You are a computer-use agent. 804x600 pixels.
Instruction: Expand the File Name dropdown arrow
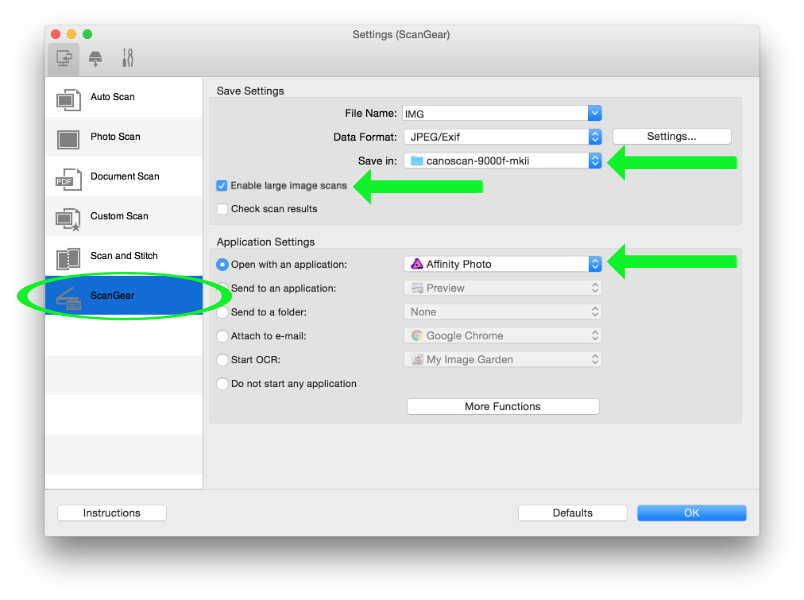(x=595, y=113)
